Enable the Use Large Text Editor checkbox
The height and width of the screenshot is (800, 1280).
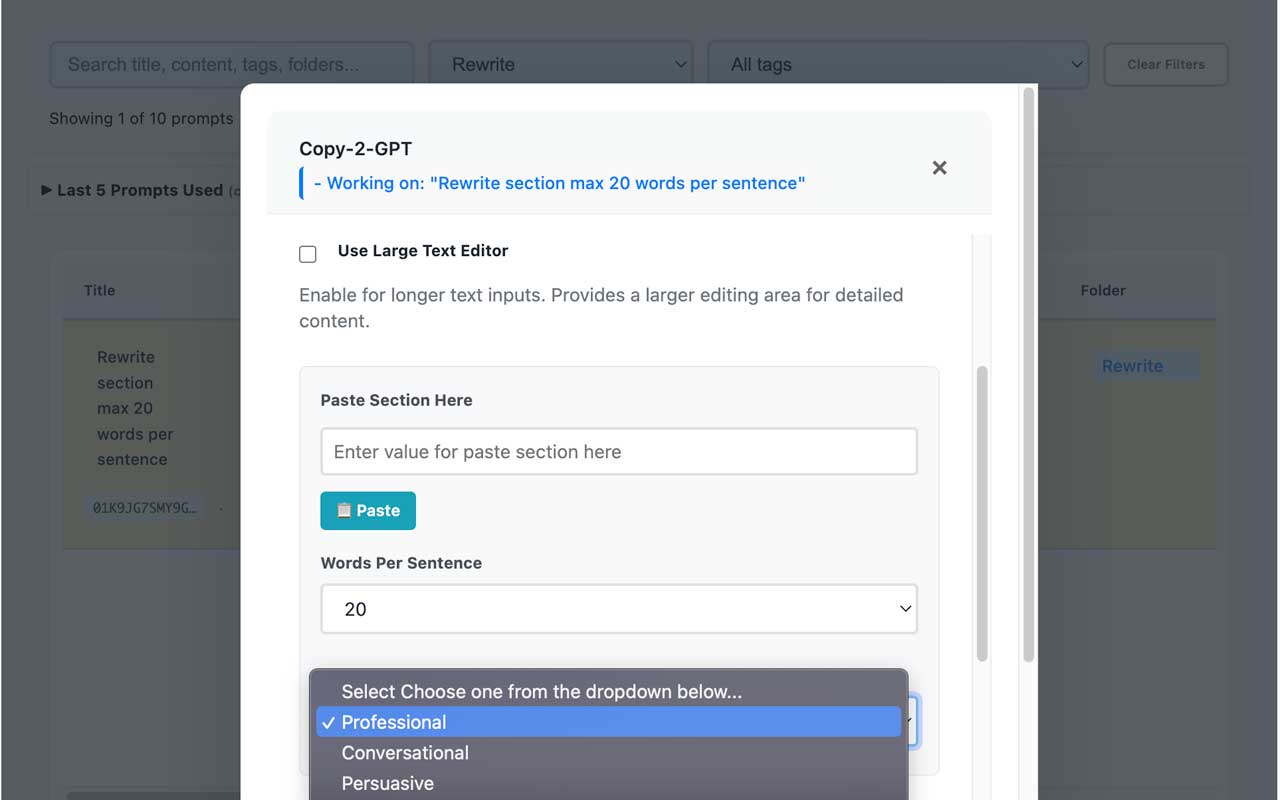coord(308,254)
